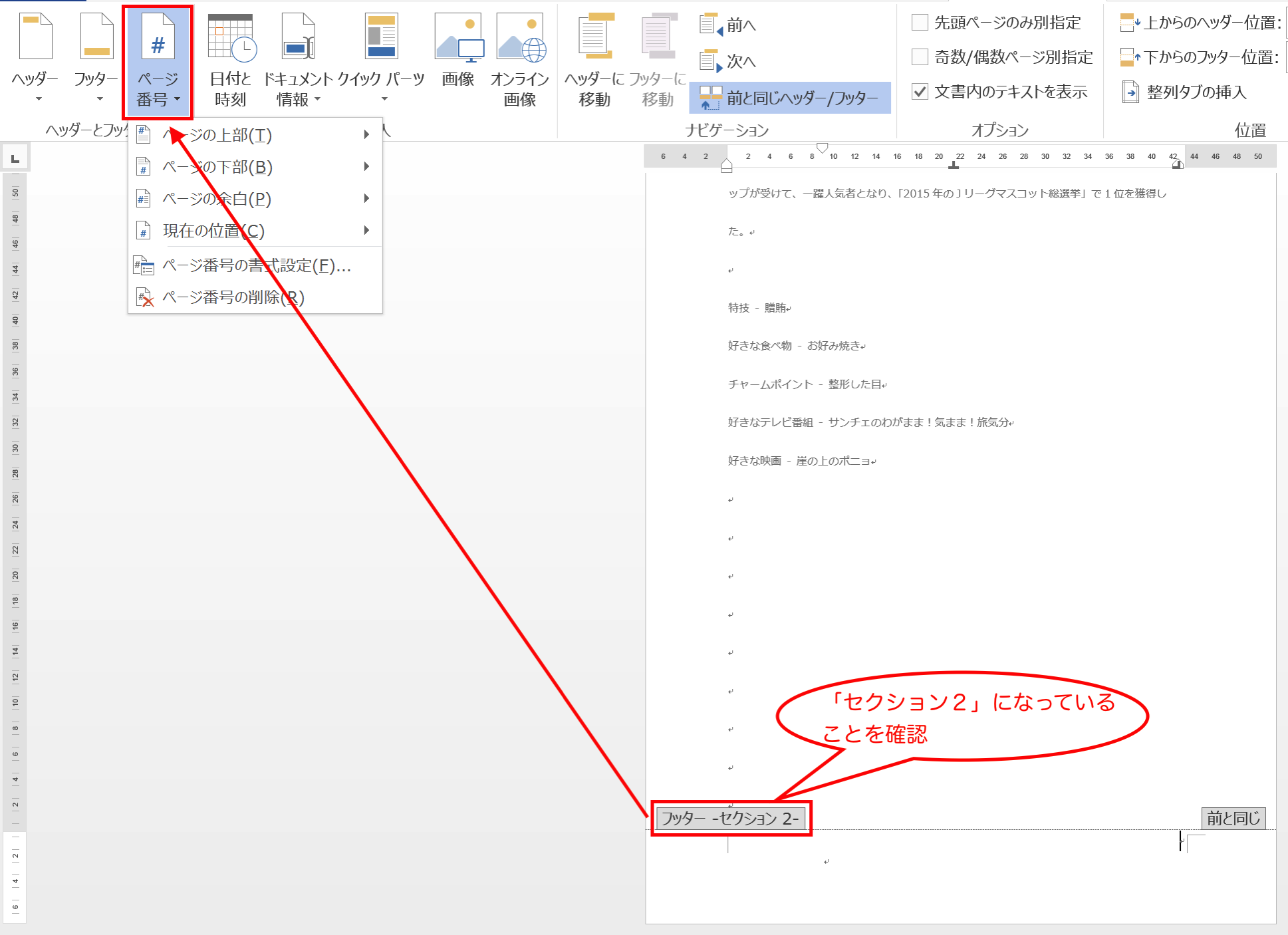1288x935 pixels.
Task: Click ヘッダーに移動 go to header
Action: pos(594,59)
